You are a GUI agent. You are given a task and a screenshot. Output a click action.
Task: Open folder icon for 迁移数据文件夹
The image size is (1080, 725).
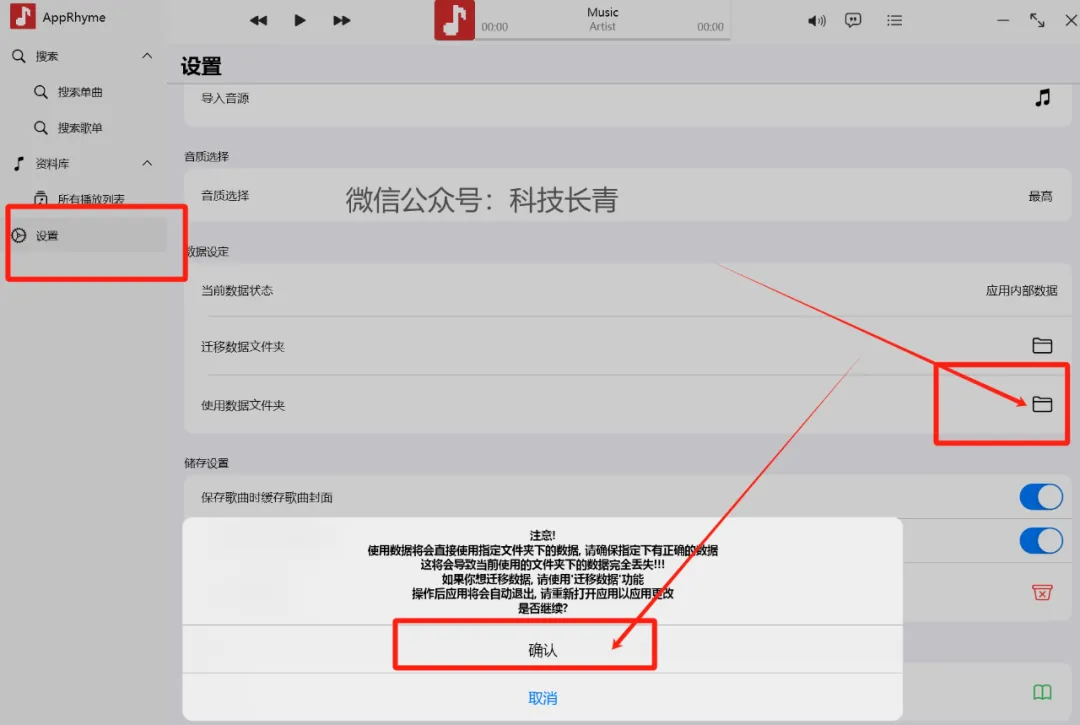[1042, 346]
